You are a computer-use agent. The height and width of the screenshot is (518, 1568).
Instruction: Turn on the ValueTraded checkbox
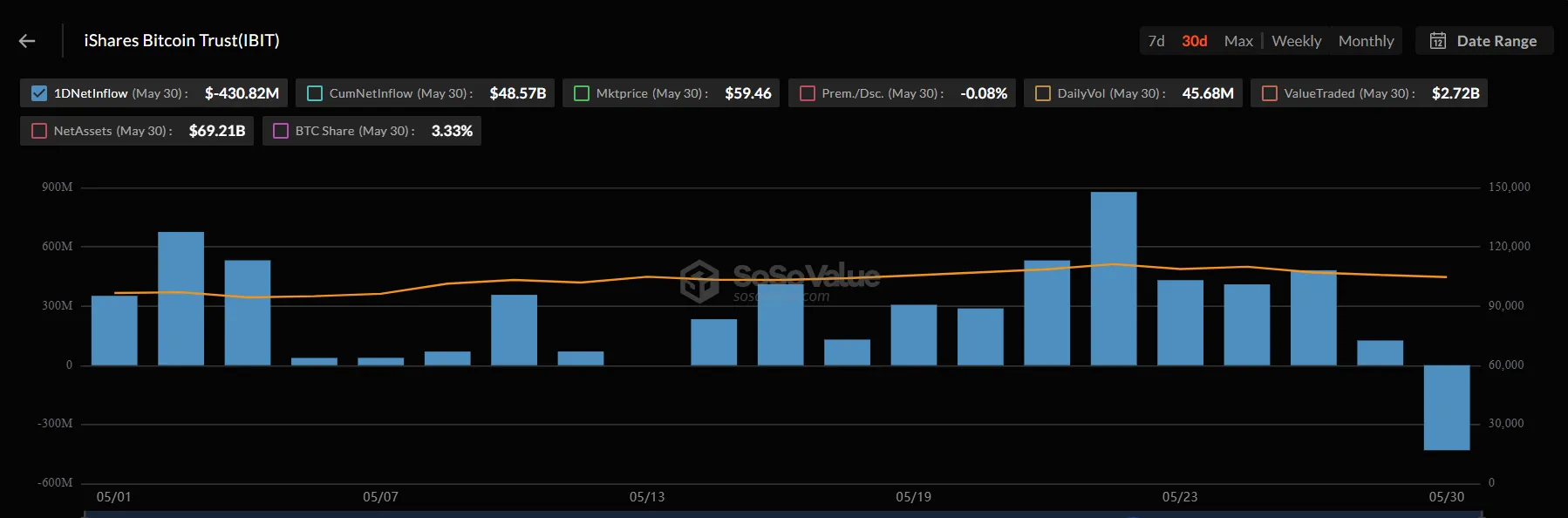coord(1270,93)
